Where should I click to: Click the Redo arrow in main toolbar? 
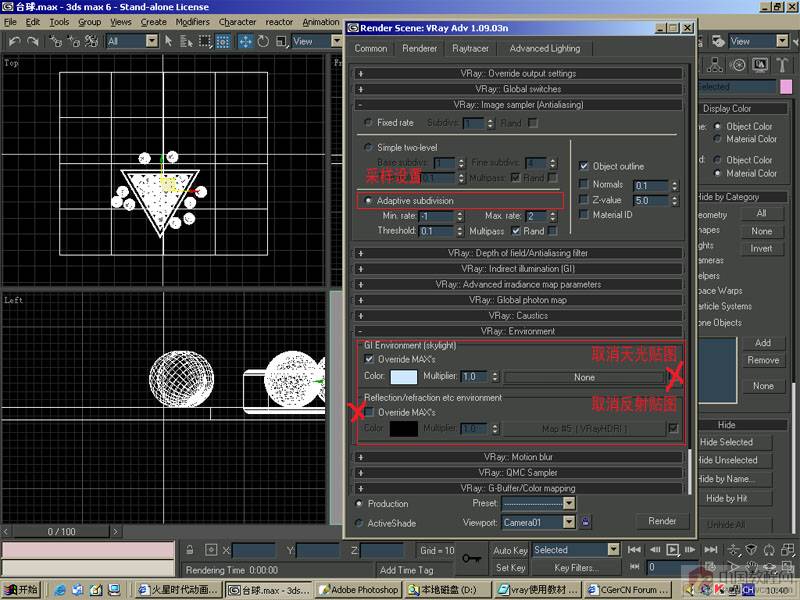point(33,41)
